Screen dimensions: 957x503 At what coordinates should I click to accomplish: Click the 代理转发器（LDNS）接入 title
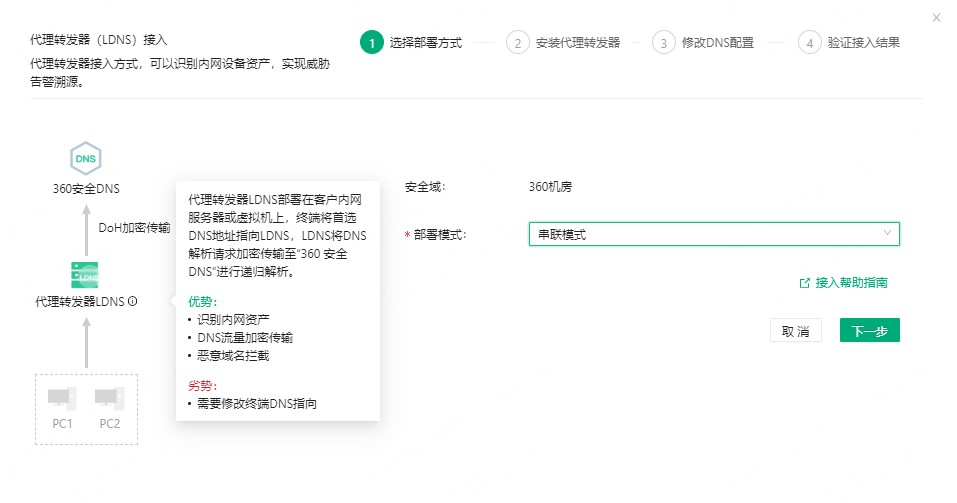[99, 40]
